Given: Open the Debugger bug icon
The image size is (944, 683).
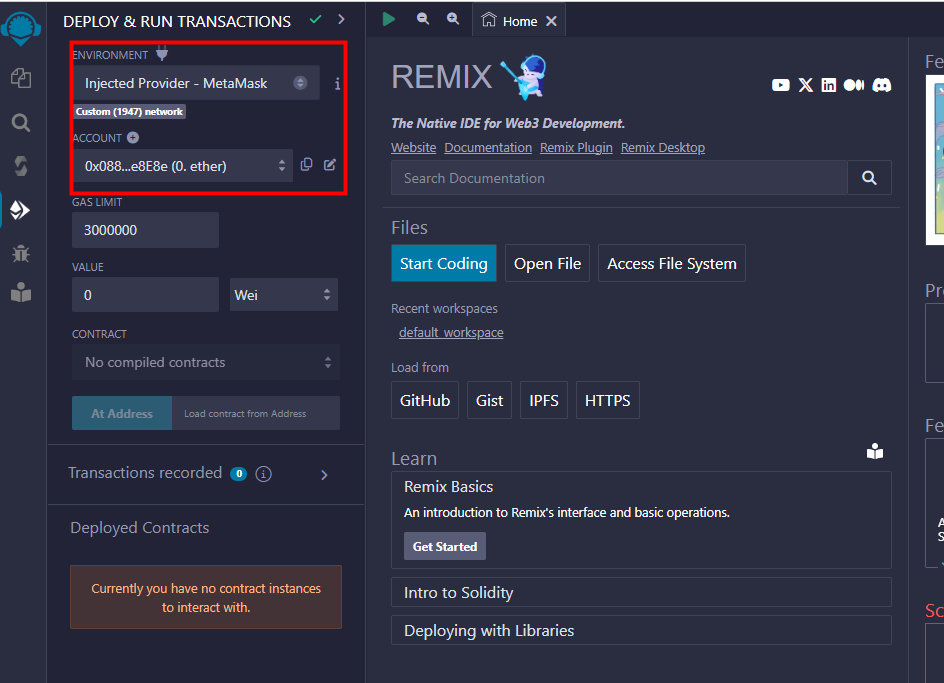Looking at the screenshot, I should (21, 254).
